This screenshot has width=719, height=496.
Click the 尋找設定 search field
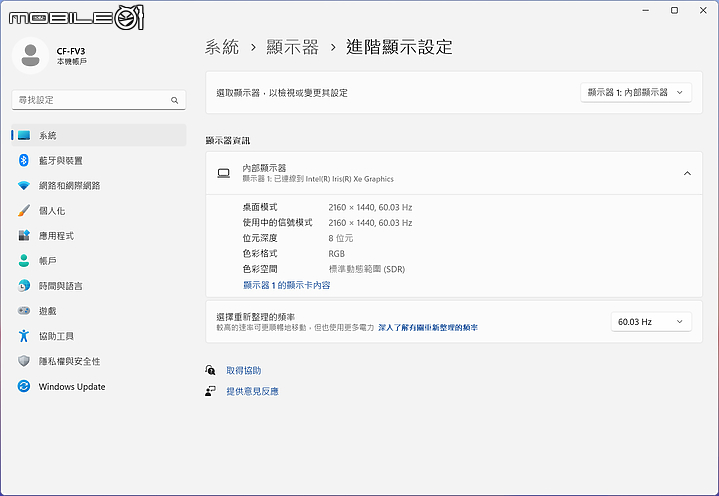pos(99,100)
